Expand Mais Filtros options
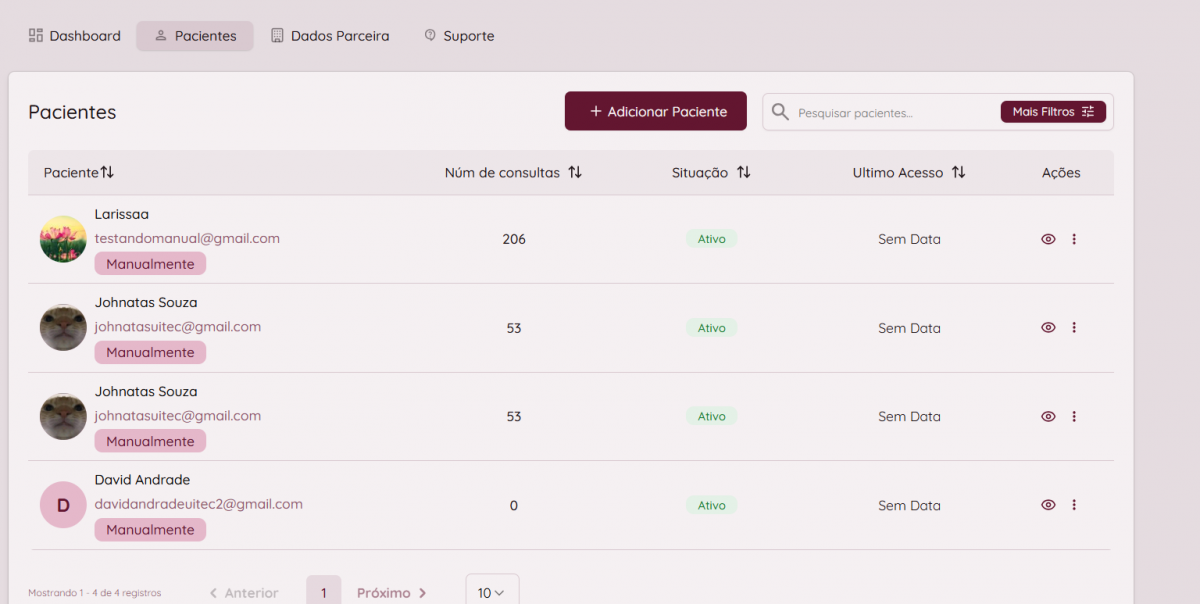The height and width of the screenshot is (604, 1200). coord(1053,112)
